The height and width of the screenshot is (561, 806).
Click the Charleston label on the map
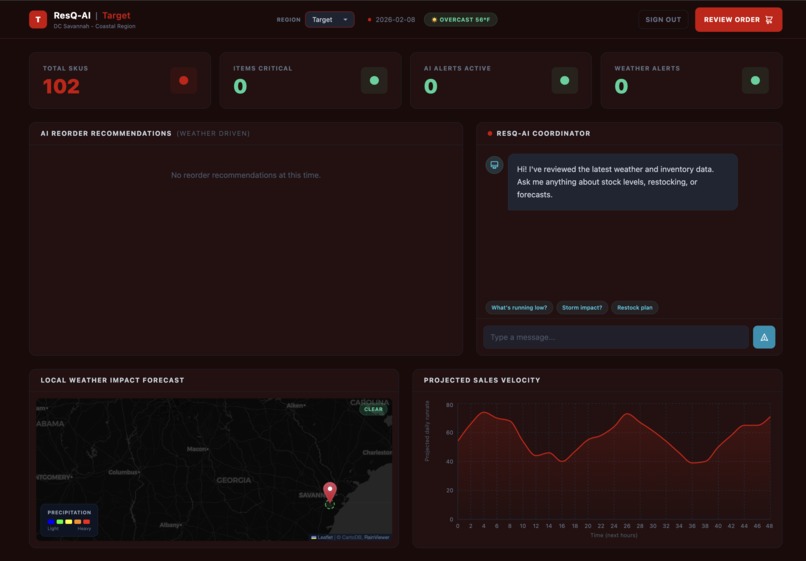pyautogui.click(x=377, y=453)
